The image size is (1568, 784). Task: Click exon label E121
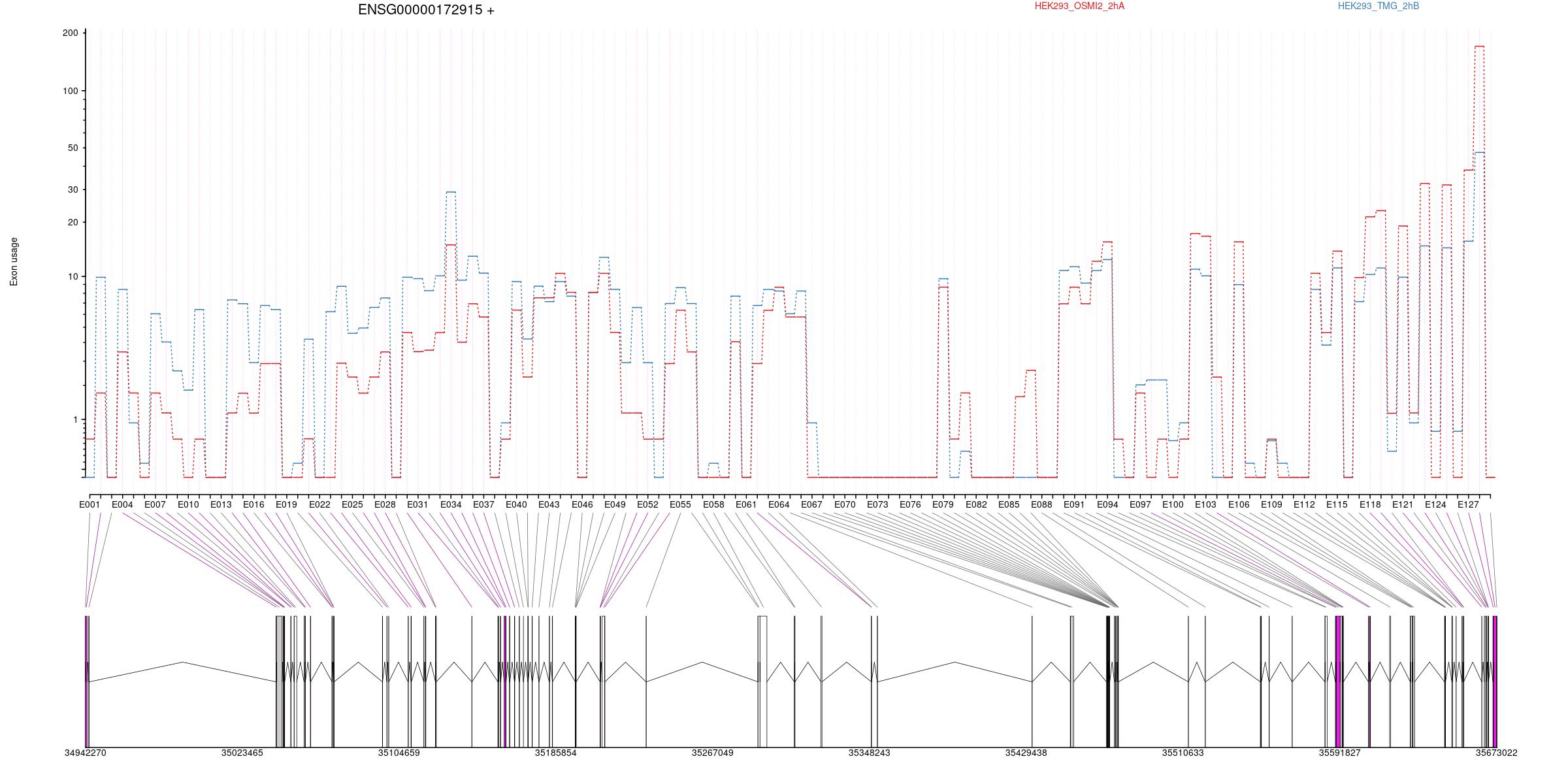1403,504
